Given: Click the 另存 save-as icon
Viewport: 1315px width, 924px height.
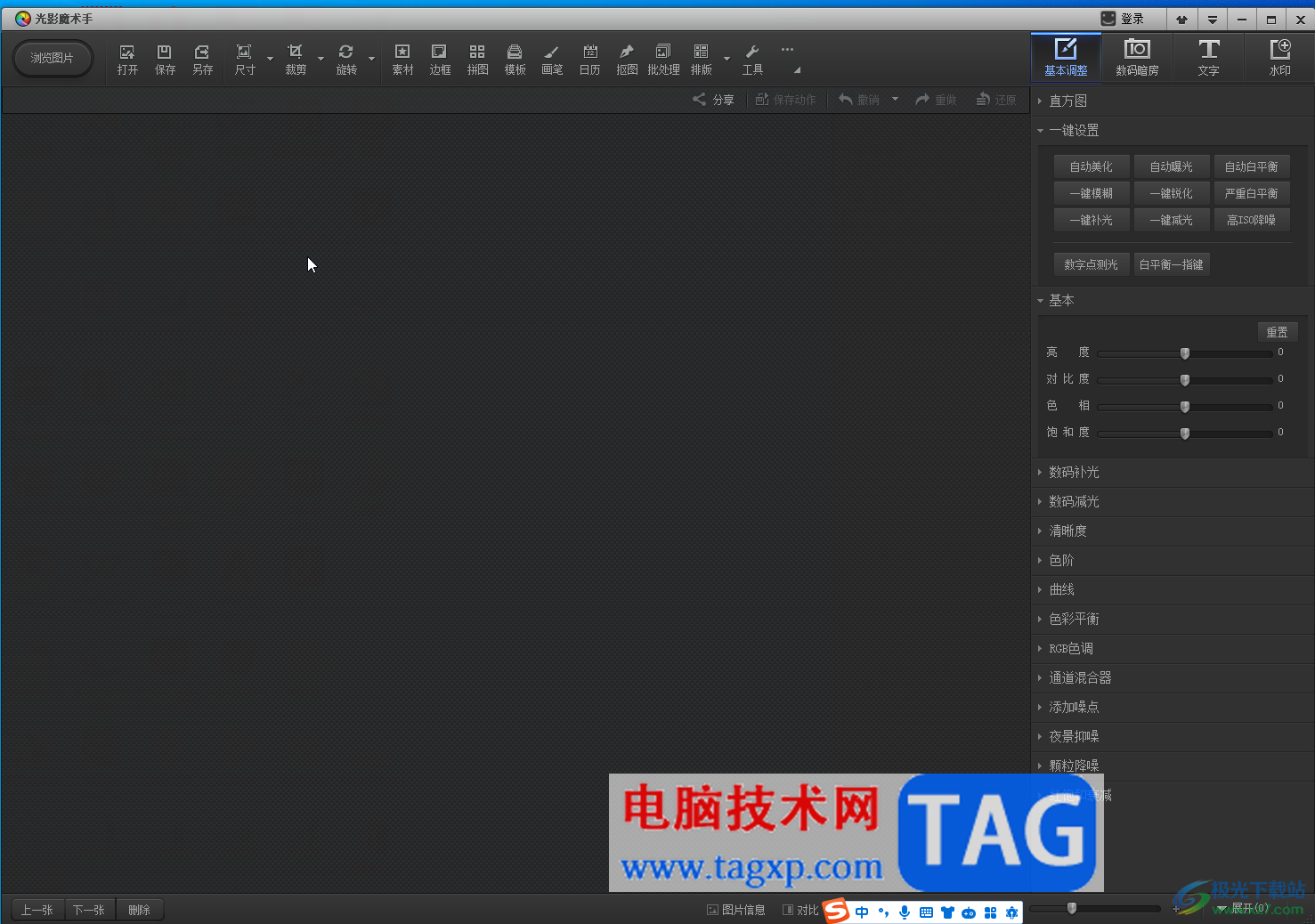Looking at the screenshot, I should [202, 59].
